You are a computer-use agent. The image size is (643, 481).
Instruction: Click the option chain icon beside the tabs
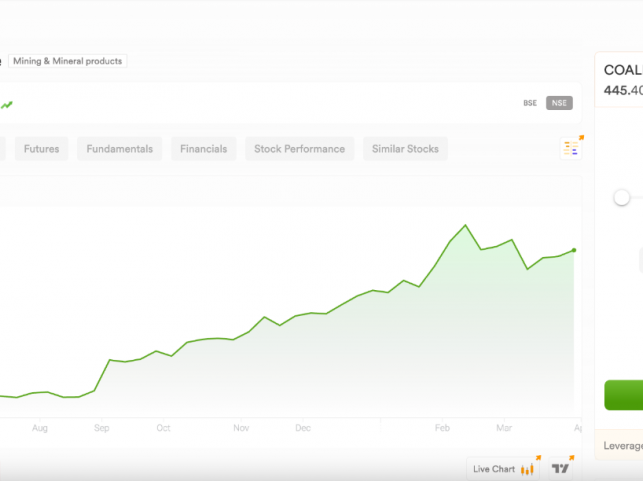click(x=571, y=148)
